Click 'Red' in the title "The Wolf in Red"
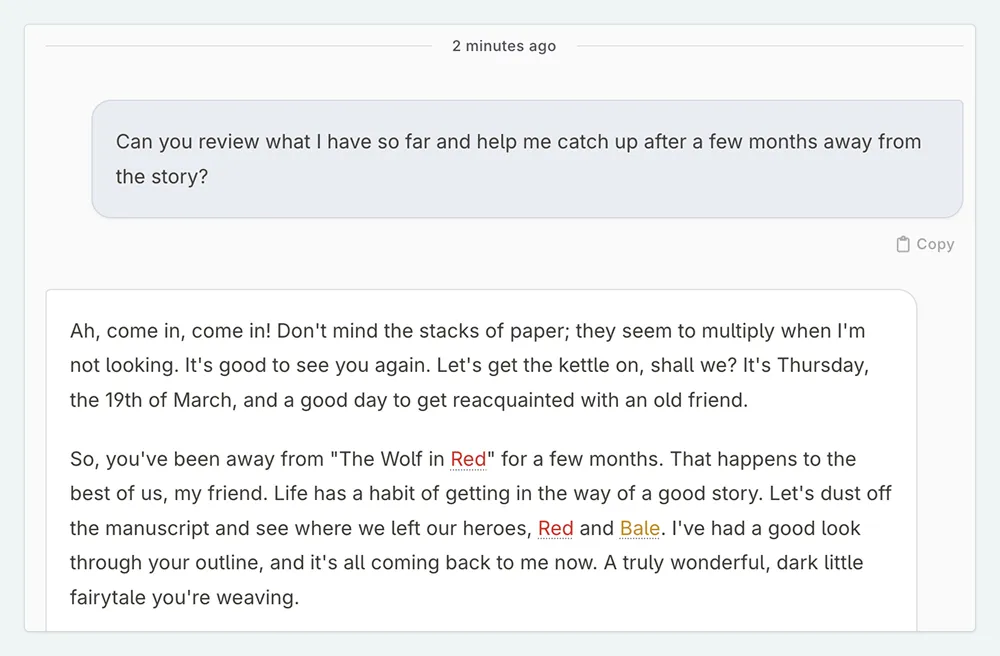This screenshot has height=656, width=1000. tap(468, 459)
